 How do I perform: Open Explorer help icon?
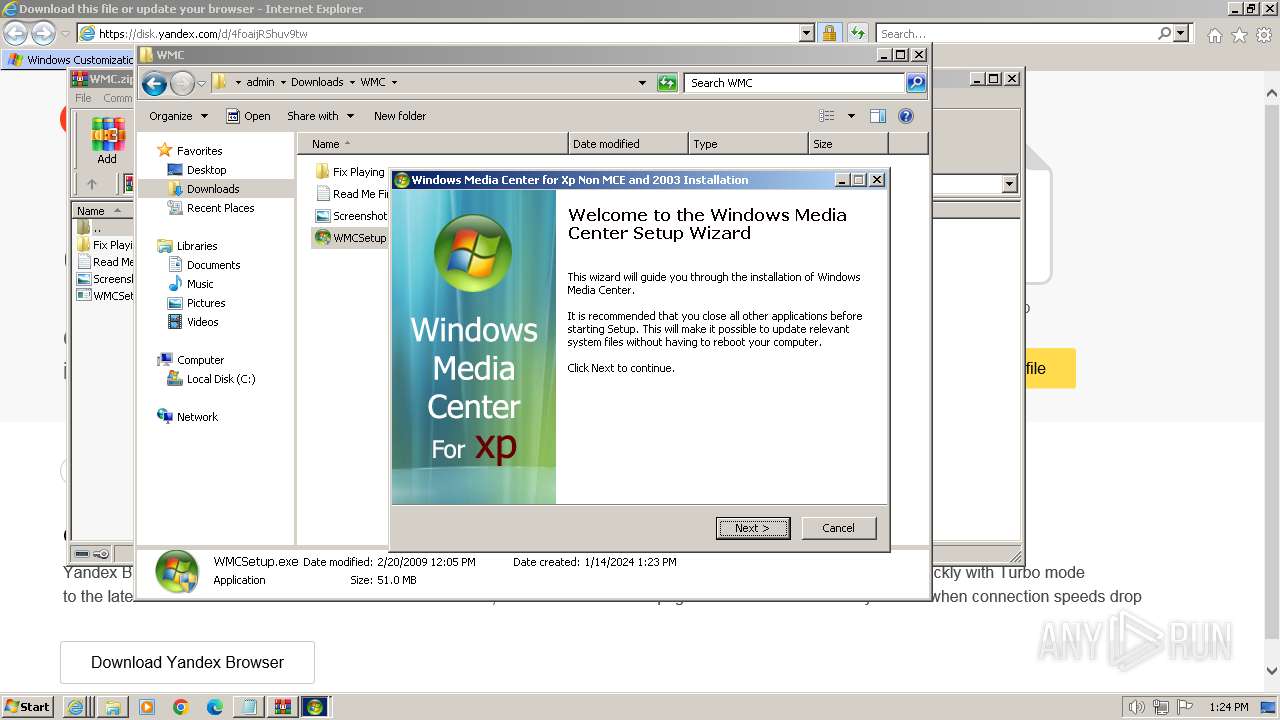(x=906, y=116)
